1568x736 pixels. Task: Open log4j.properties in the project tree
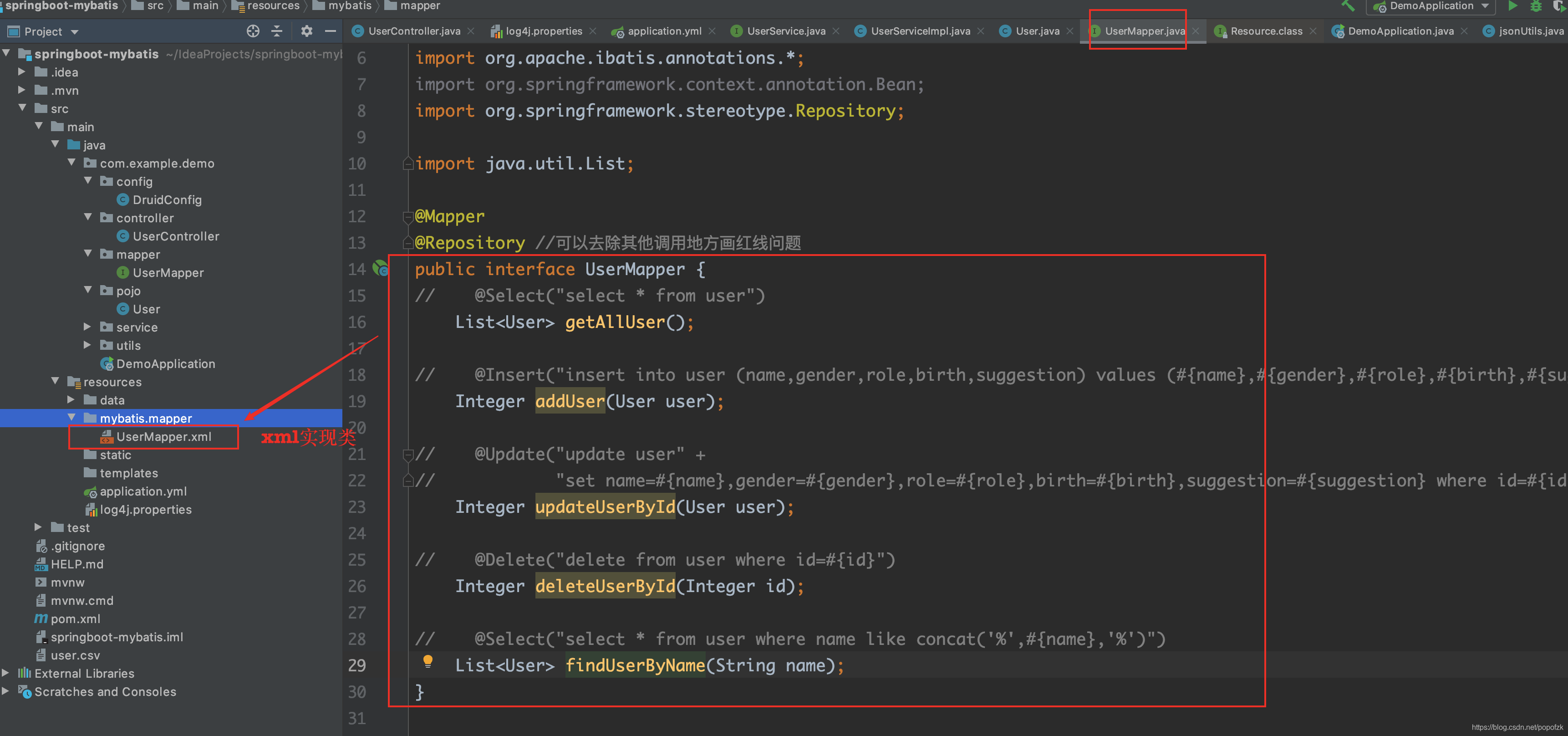click(x=146, y=510)
